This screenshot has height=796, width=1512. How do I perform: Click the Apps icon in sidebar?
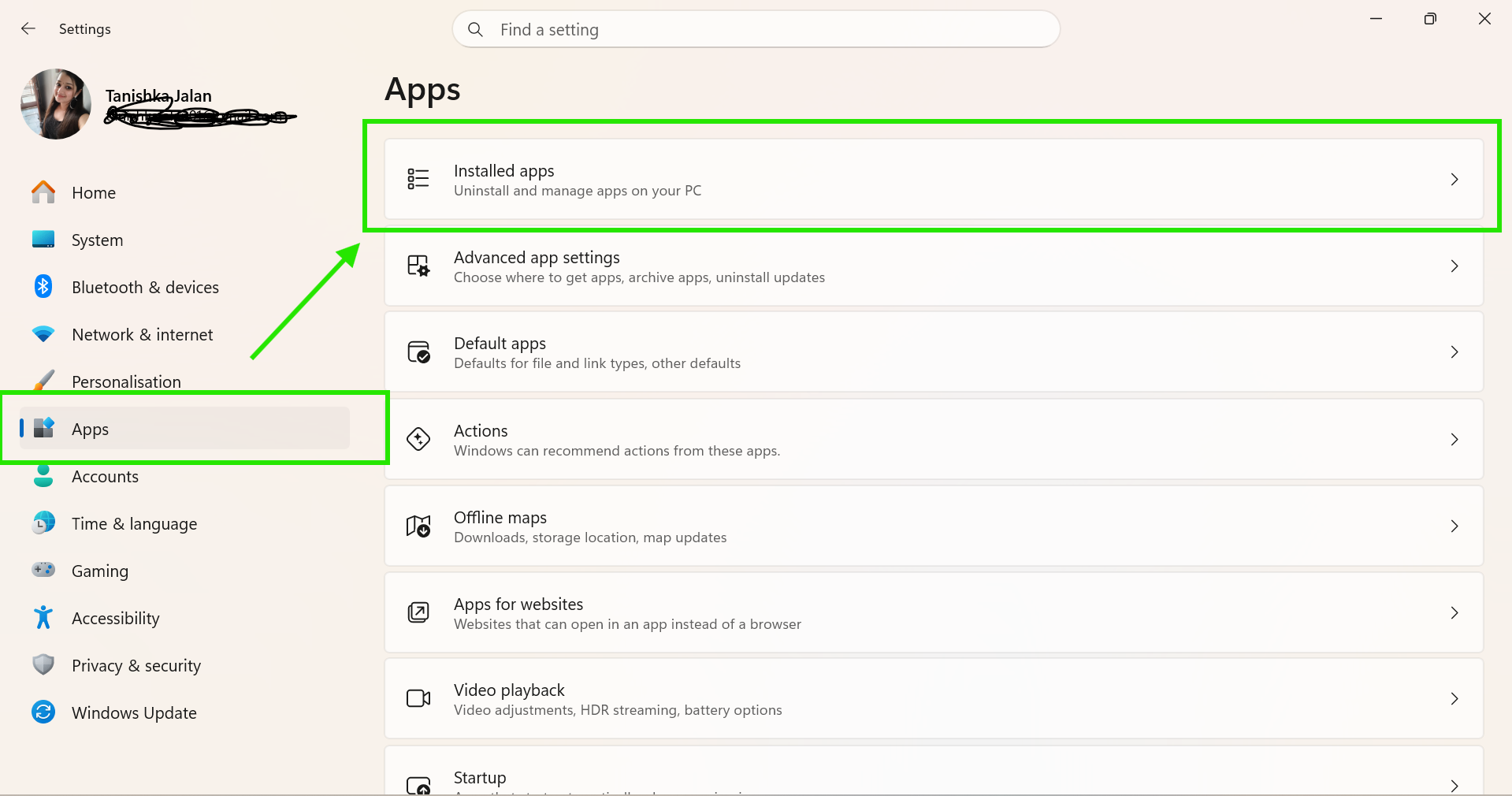[44, 428]
